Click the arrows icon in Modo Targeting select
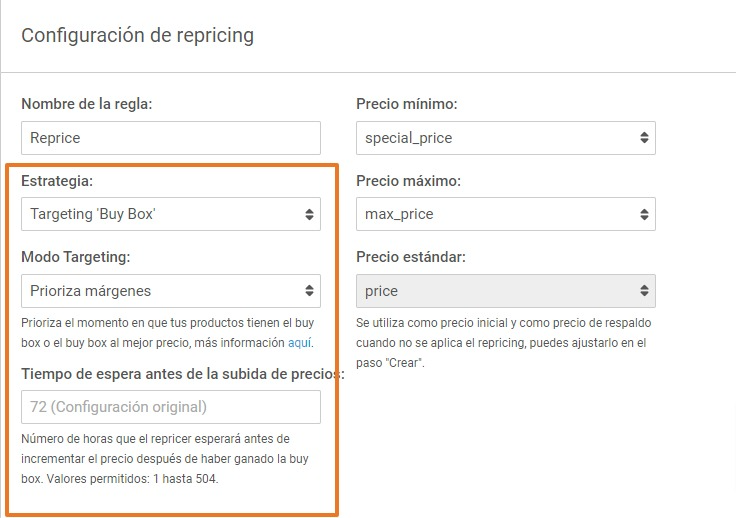The image size is (736, 518). pyautogui.click(x=309, y=290)
